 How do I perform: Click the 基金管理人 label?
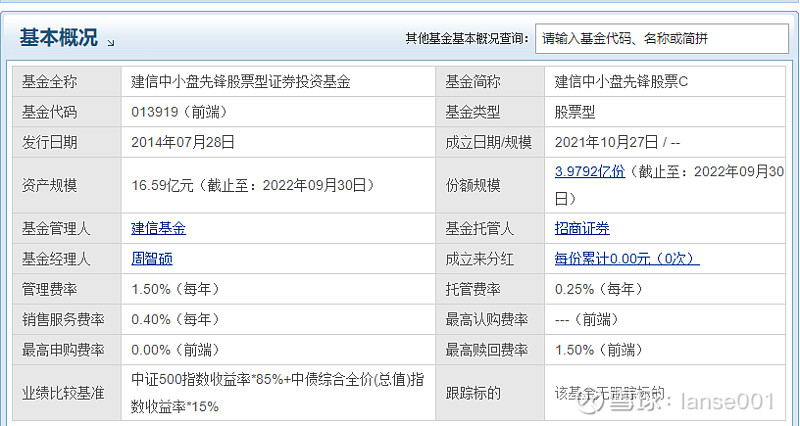tap(56, 228)
